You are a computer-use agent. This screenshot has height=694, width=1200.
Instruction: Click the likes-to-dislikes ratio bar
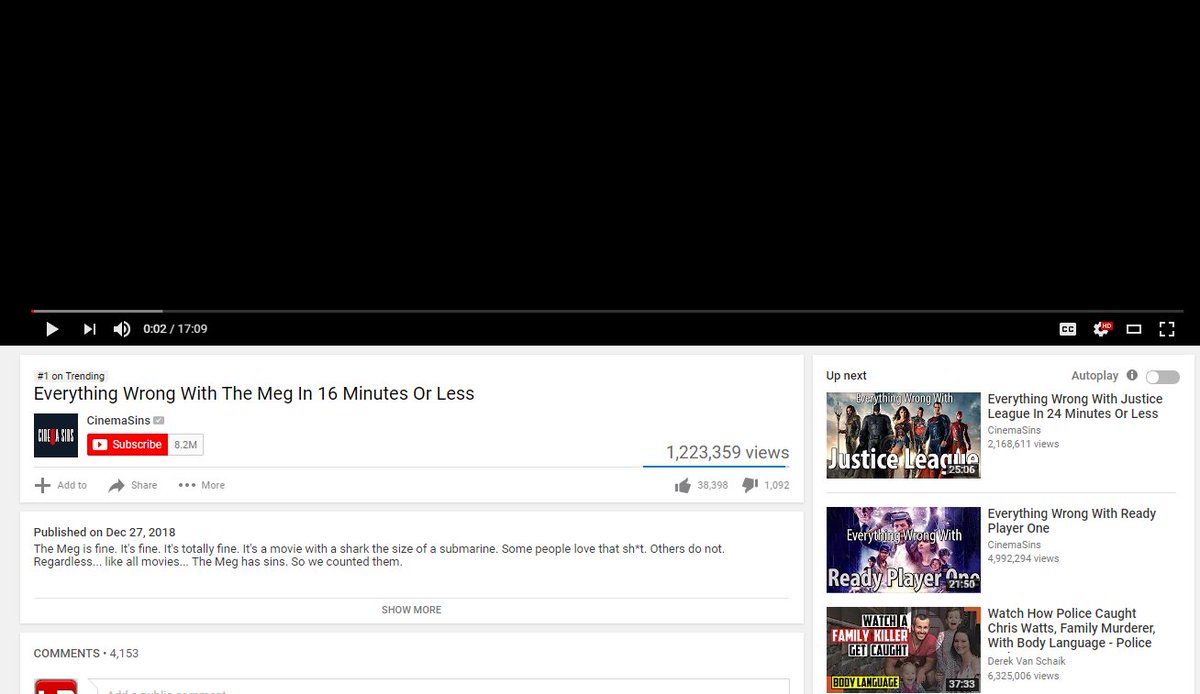(715, 466)
